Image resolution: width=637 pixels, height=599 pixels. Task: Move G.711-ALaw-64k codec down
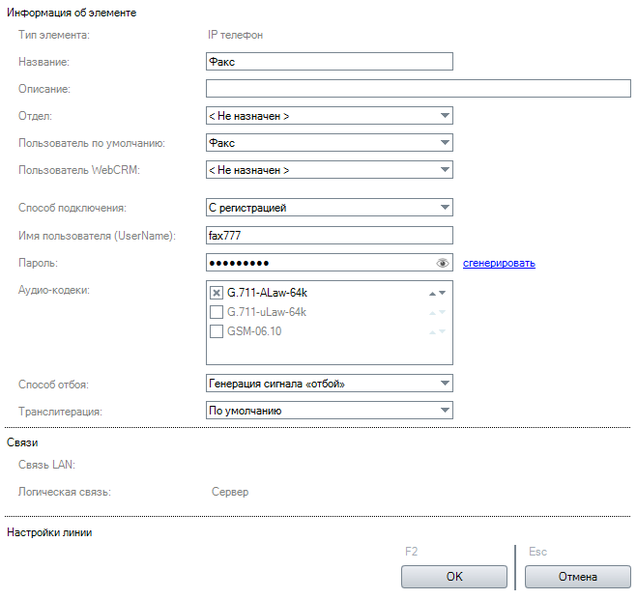442,293
